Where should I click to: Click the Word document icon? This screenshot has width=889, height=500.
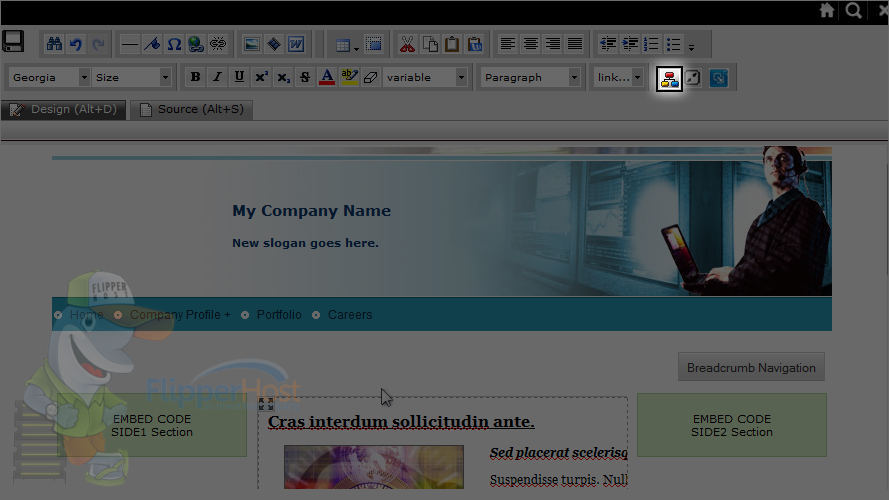click(296, 44)
